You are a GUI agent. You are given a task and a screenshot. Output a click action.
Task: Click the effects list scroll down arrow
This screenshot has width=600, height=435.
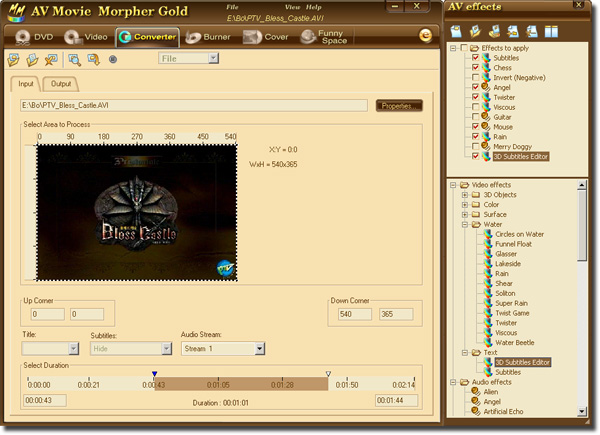[x=582, y=412]
